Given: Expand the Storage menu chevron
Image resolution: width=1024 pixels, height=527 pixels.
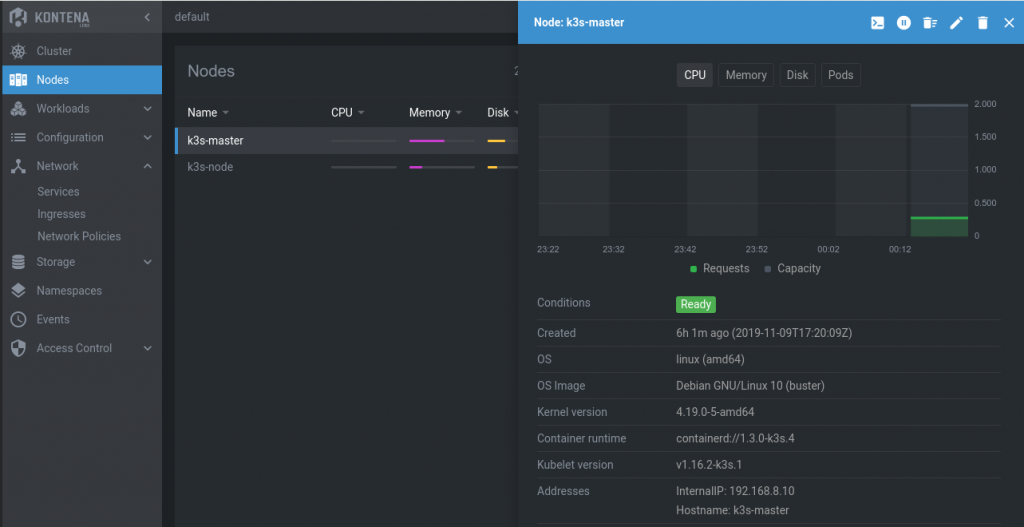Looking at the screenshot, I should pos(148,263).
